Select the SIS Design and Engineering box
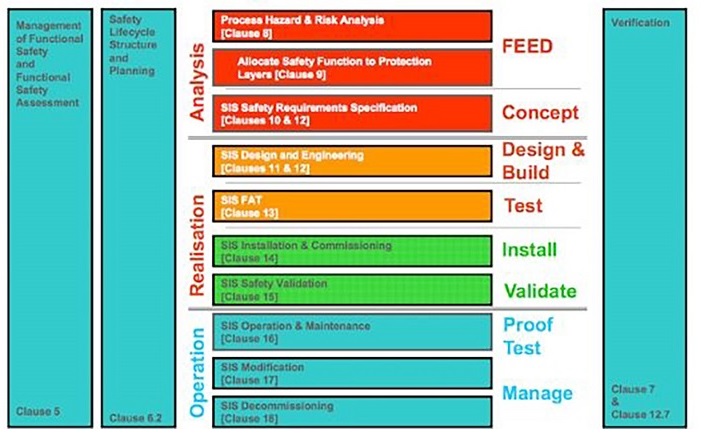 tap(352, 161)
